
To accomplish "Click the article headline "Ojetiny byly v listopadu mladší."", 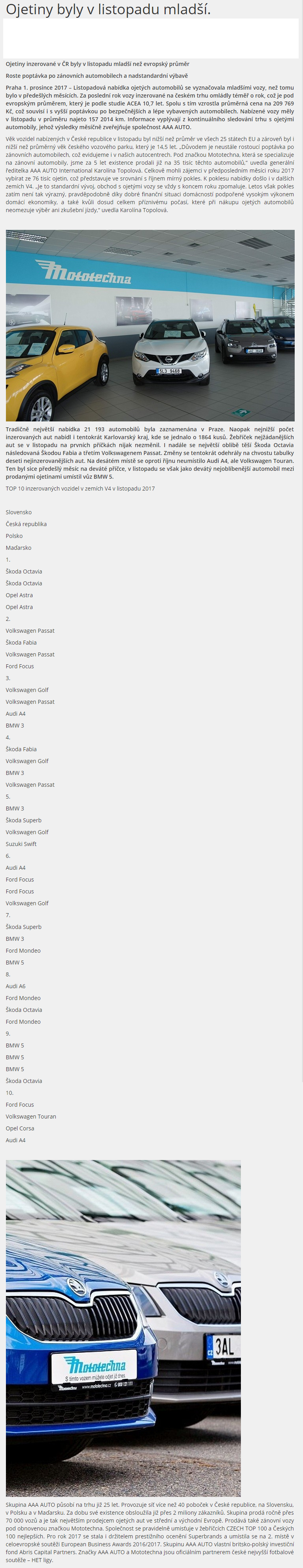I will point(108,9).
